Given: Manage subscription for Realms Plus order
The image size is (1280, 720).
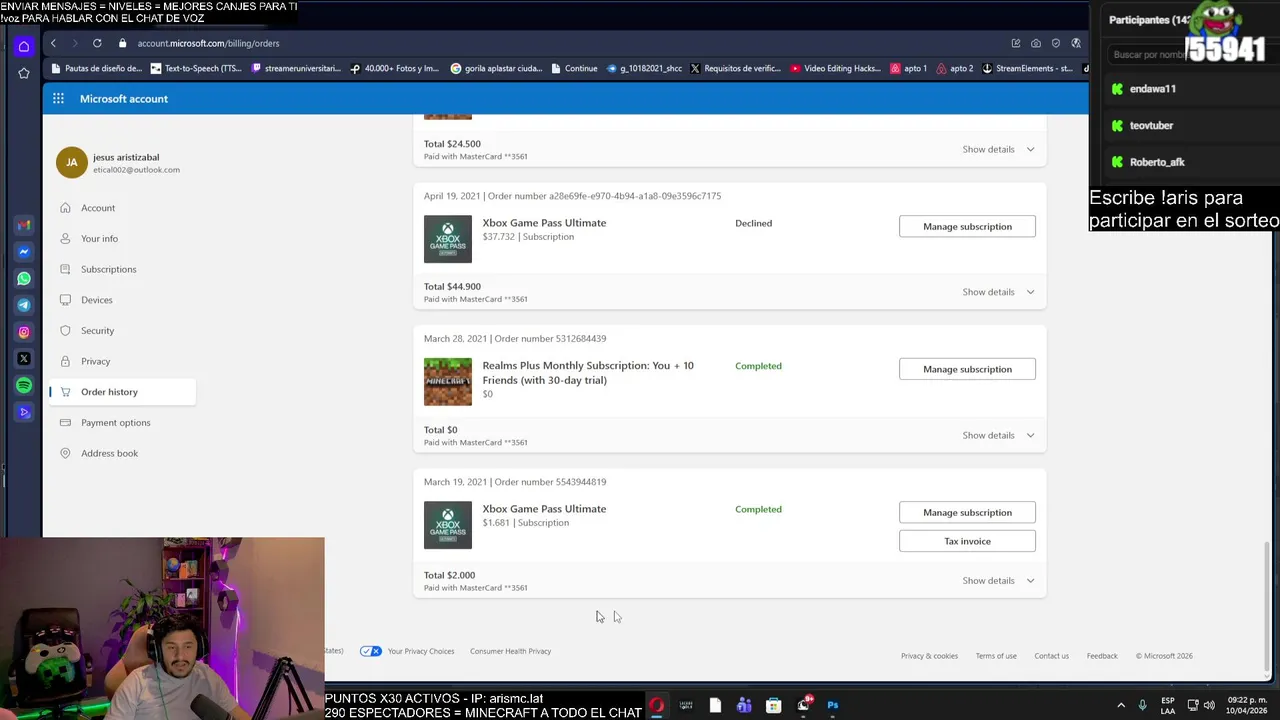Looking at the screenshot, I should [967, 369].
